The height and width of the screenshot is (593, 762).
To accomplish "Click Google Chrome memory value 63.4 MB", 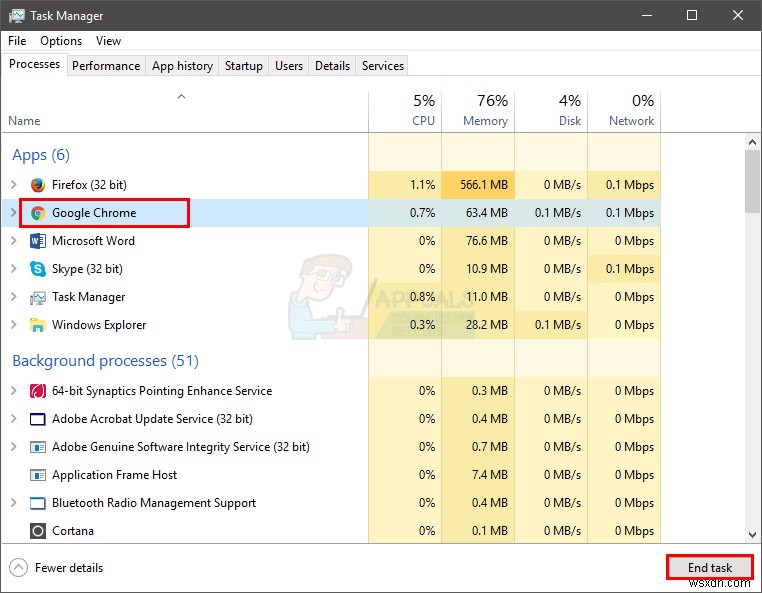I will [486, 213].
